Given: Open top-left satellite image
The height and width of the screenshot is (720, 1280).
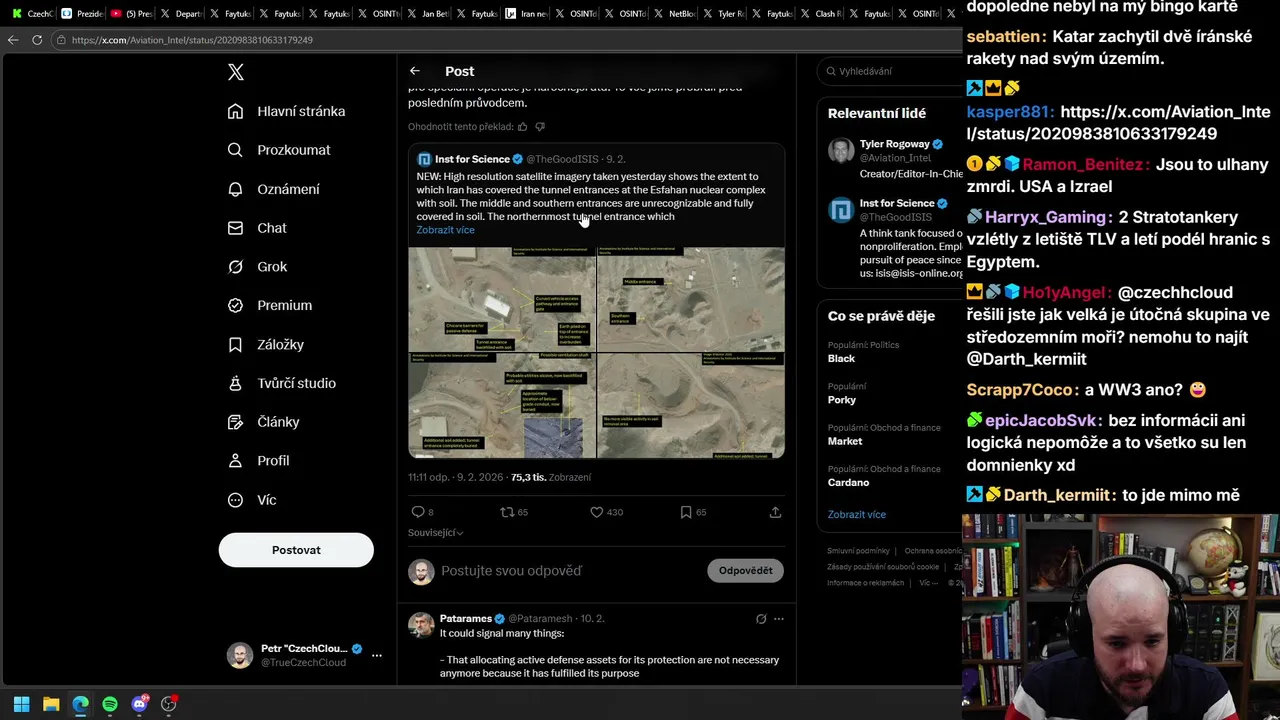Looking at the screenshot, I should pos(502,299).
